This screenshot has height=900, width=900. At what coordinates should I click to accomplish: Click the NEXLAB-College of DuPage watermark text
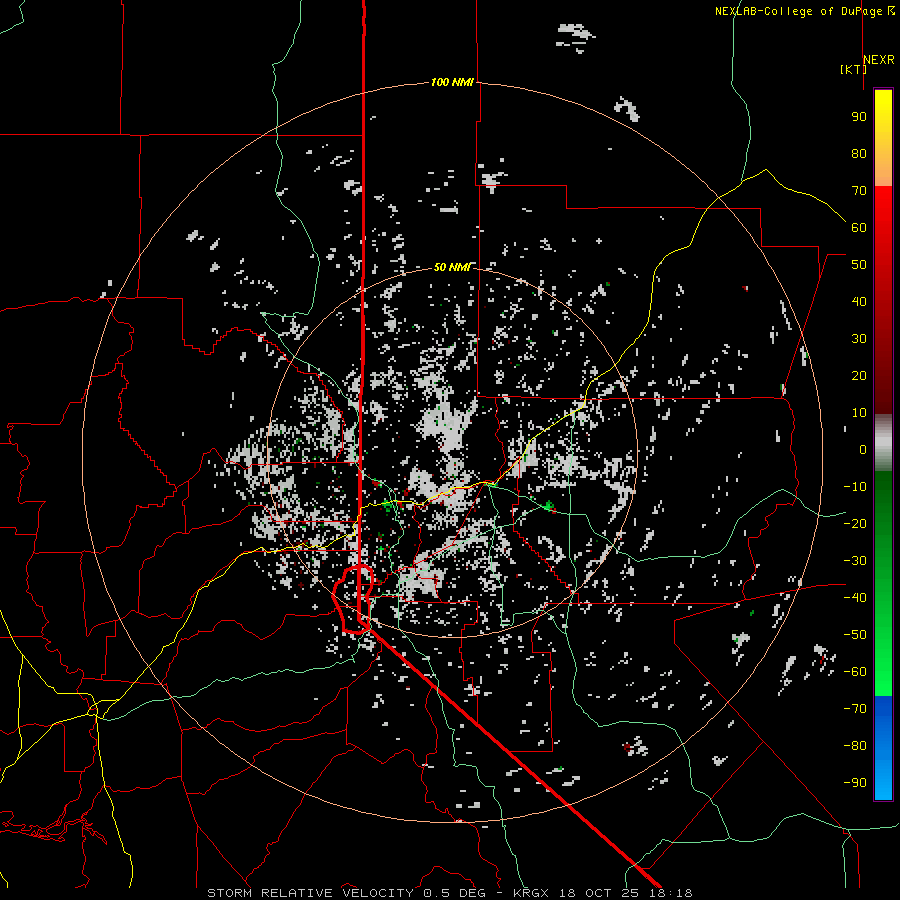[798, 11]
